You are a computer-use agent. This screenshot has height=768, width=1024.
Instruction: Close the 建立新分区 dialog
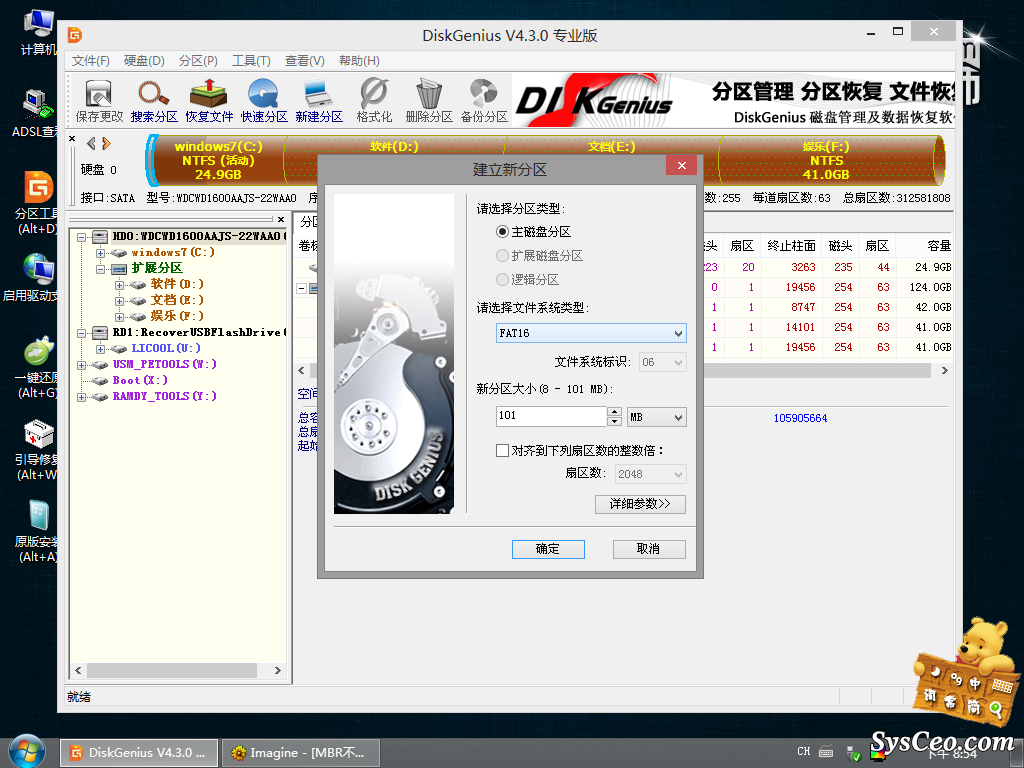pyautogui.click(x=682, y=165)
